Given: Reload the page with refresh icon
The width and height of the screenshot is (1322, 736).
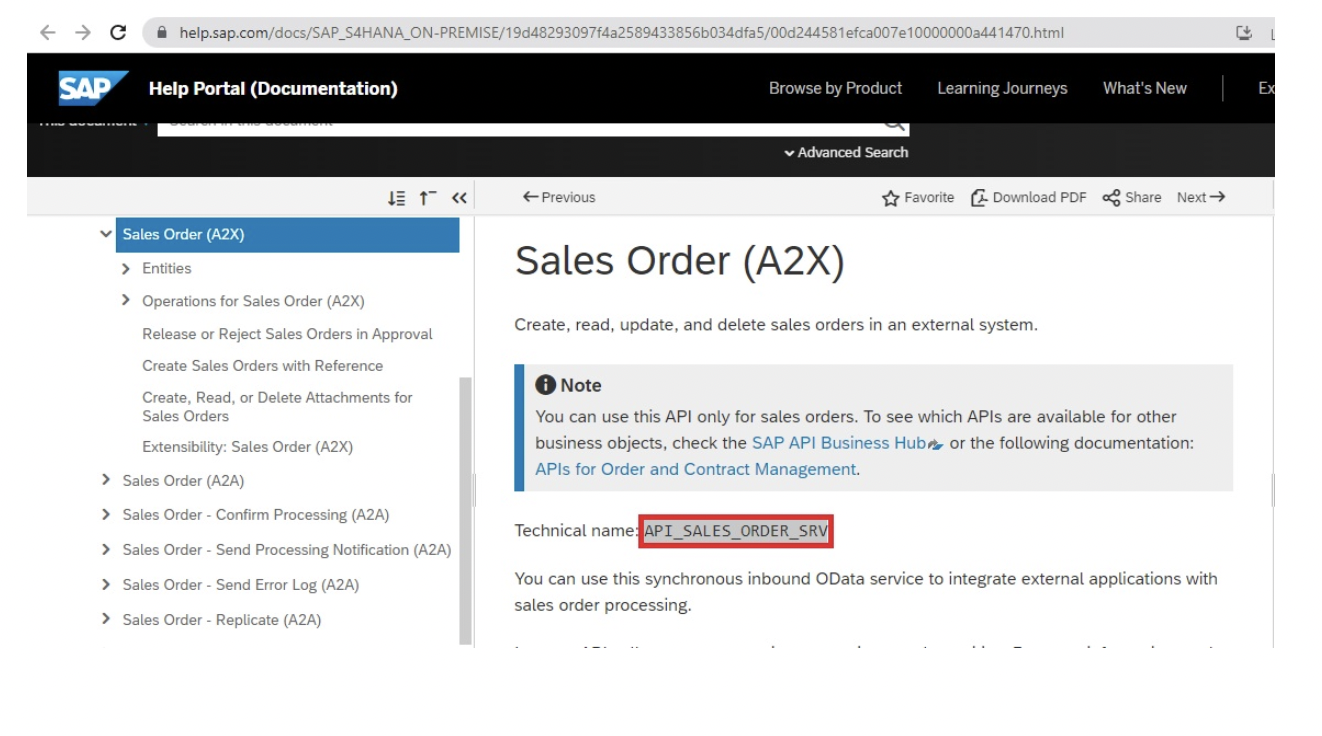Looking at the screenshot, I should [x=119, y=33].
